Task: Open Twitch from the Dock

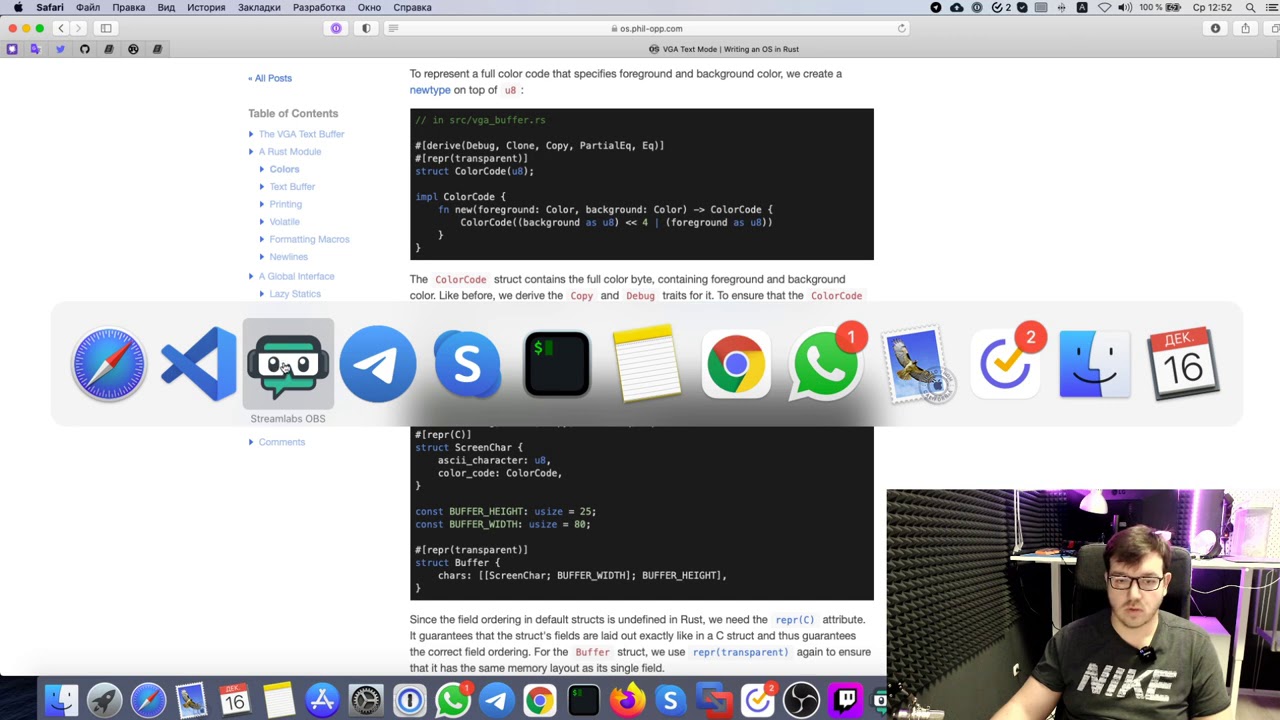Action: click(845, 700)
